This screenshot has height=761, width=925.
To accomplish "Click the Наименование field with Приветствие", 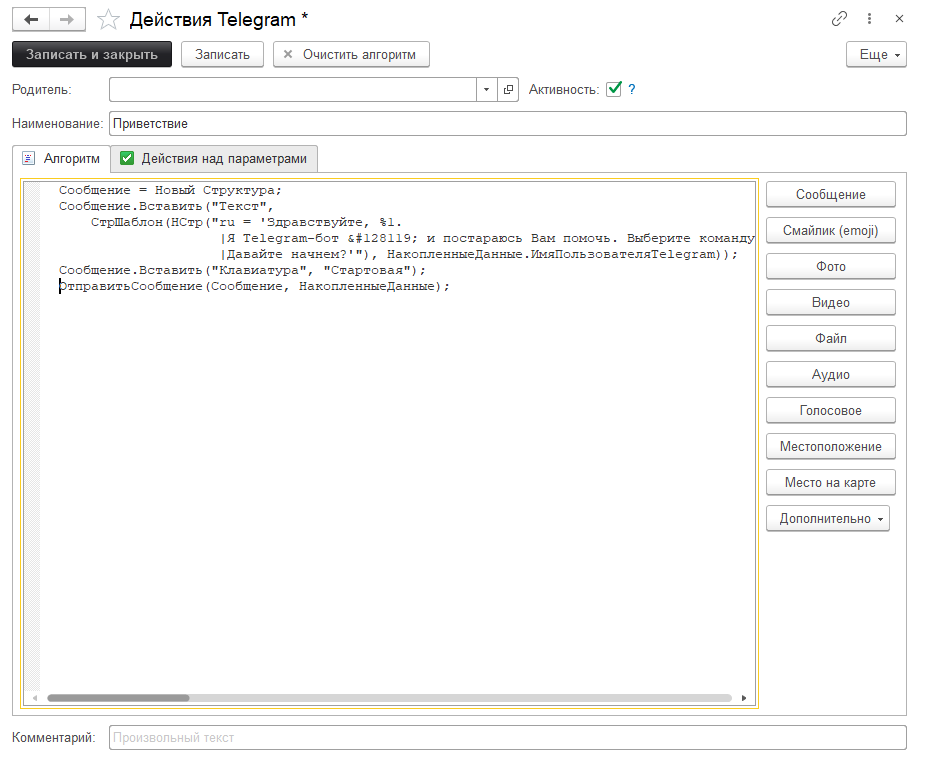I will coord(506,124).
